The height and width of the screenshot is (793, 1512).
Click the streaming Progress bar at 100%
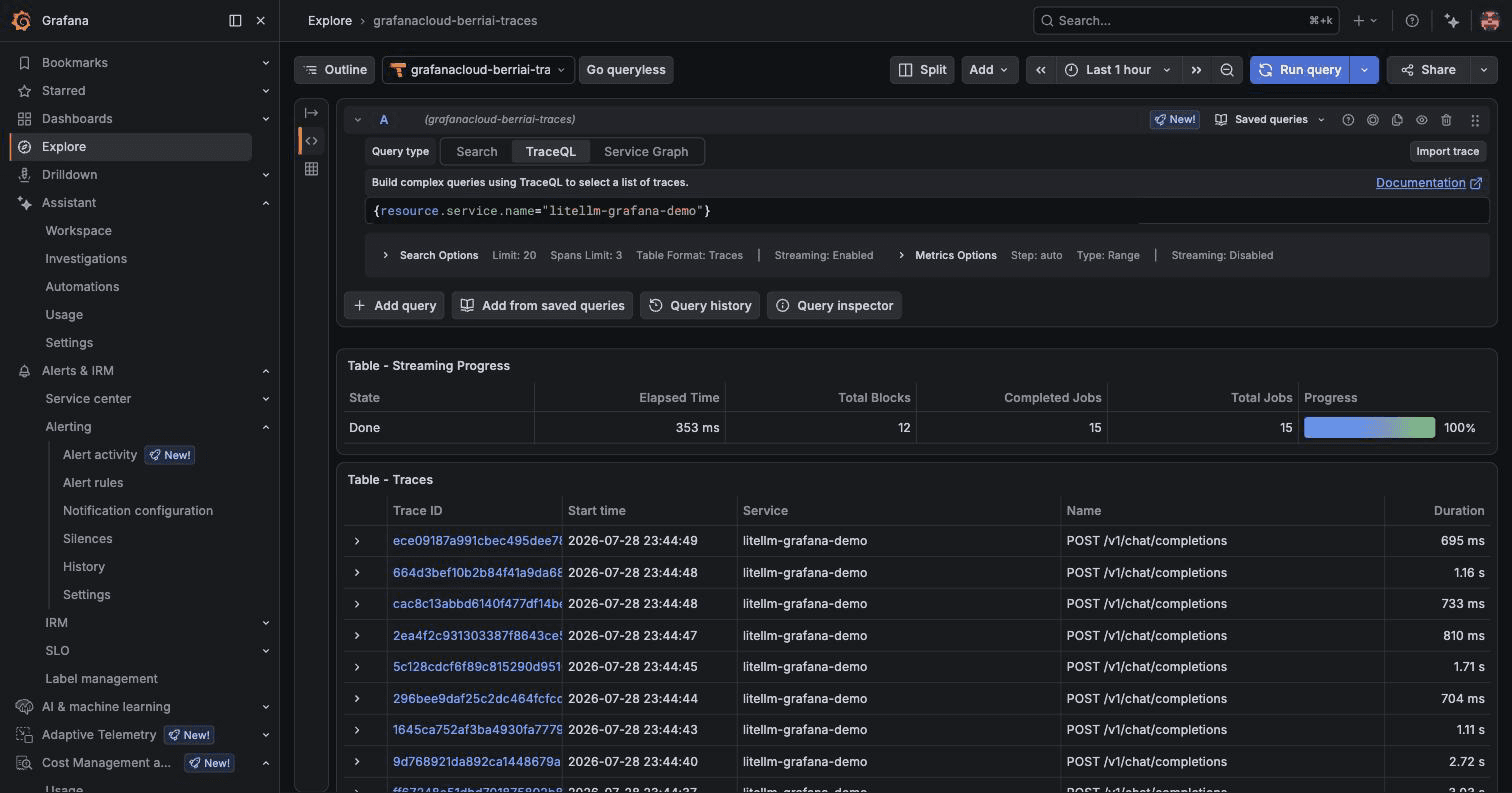[x=1369, y=428]
